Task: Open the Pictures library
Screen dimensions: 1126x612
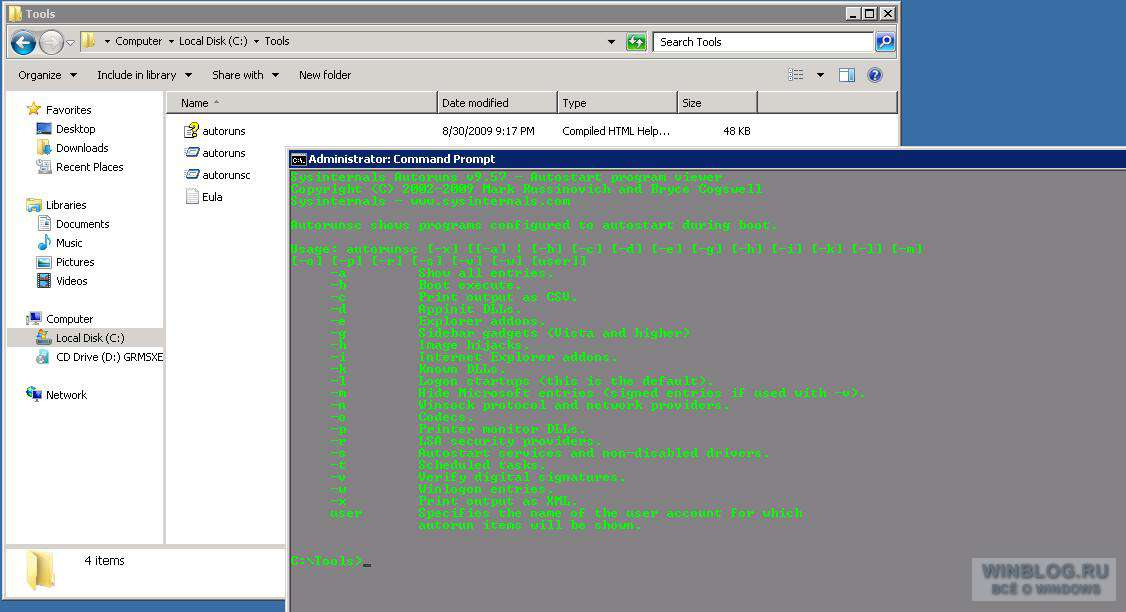Action: coord(75,262)
